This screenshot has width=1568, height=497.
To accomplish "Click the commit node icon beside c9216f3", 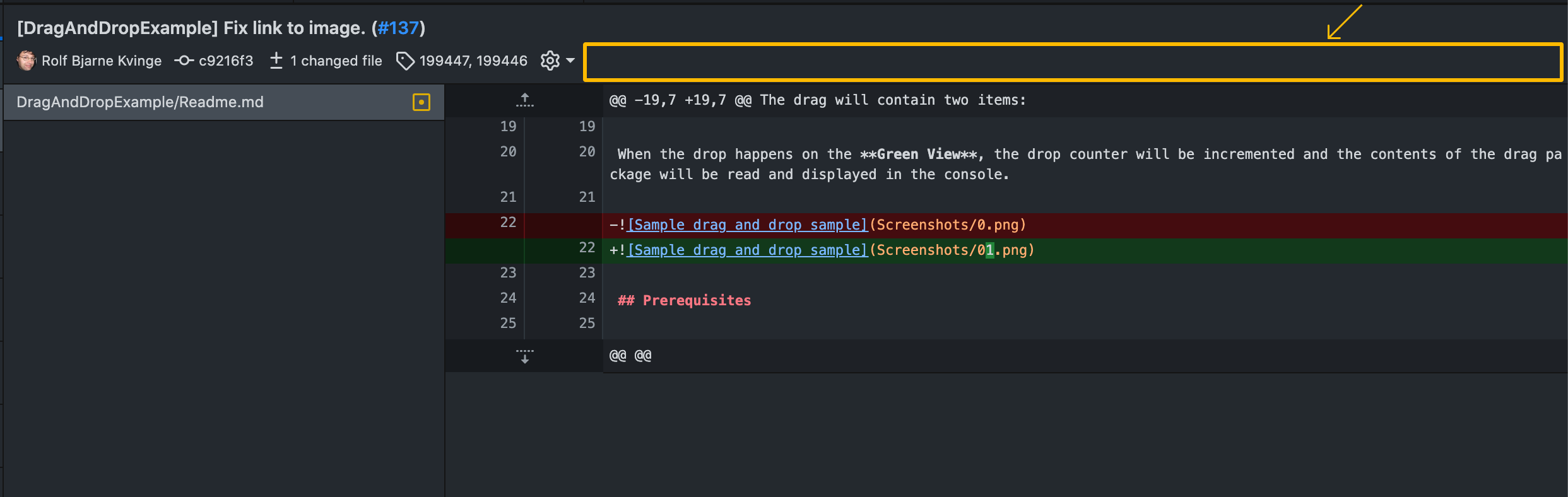I will pyautogui.click(x=184, y=61).
